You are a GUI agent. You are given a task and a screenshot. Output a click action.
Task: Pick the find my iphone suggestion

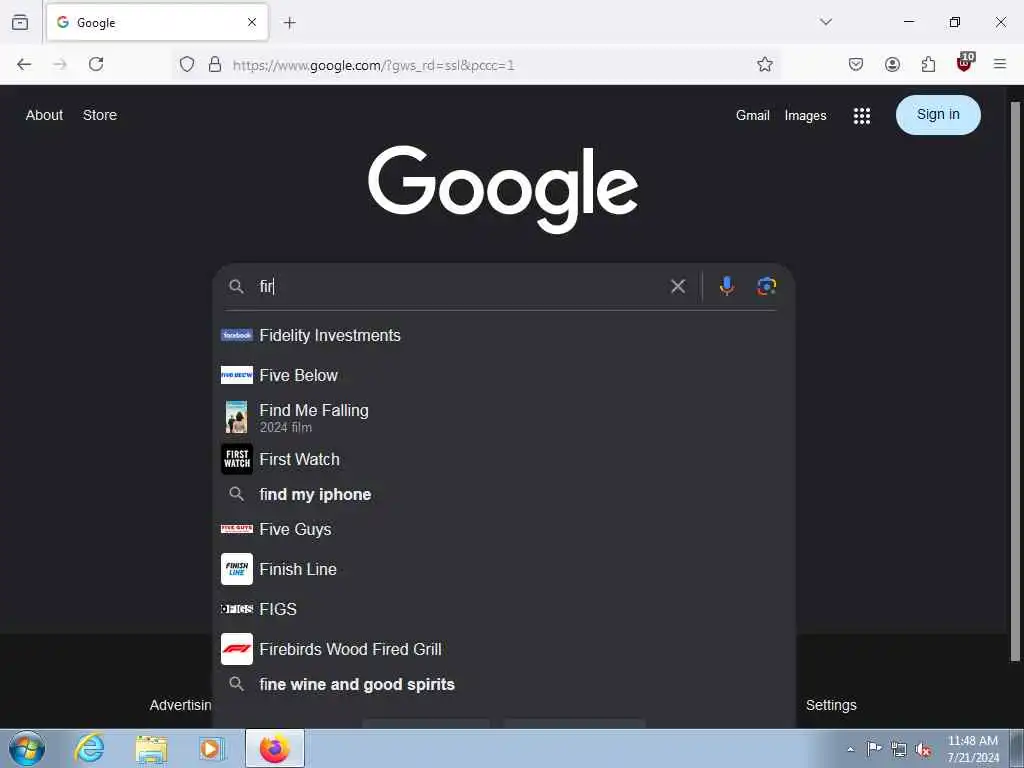(x=503, y=494)
